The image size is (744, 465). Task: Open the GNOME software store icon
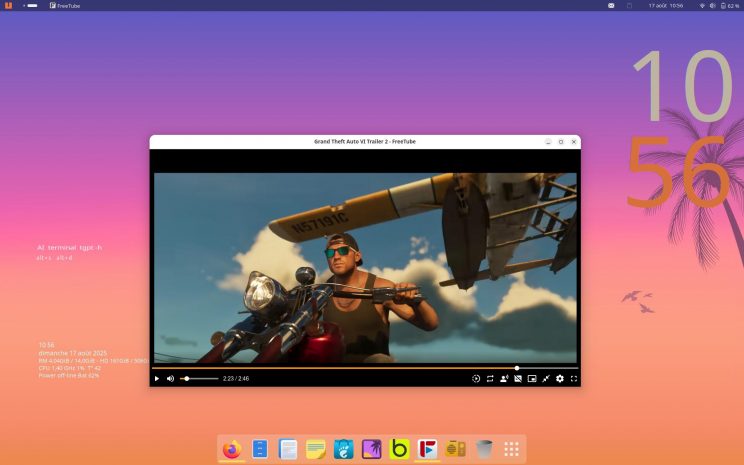pyautogui.click(x=344, y=449)
